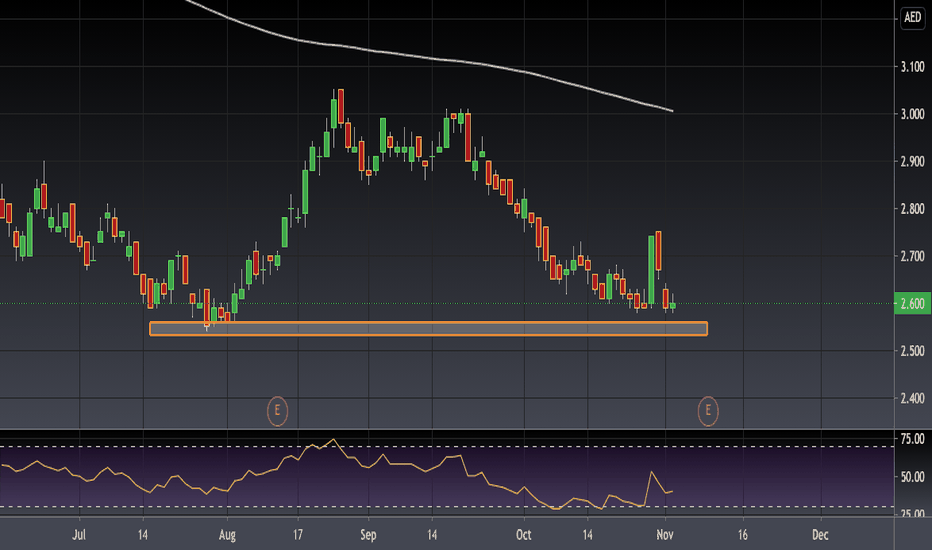This screenshot has height=550, width=932.
Task: Click the 3.100 price axis label
Action: pyautogui.click(x=912, y=67)
